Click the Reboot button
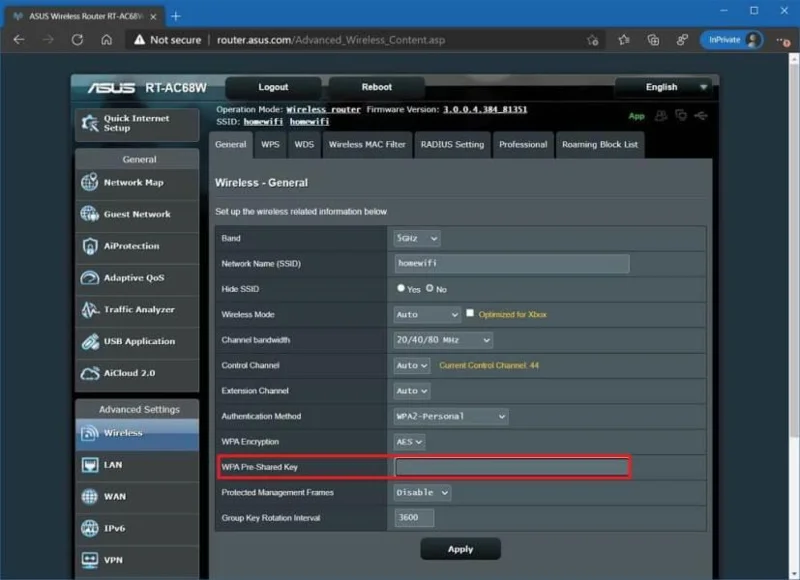Viewport: 800px width, 580px height. (377, 87)
